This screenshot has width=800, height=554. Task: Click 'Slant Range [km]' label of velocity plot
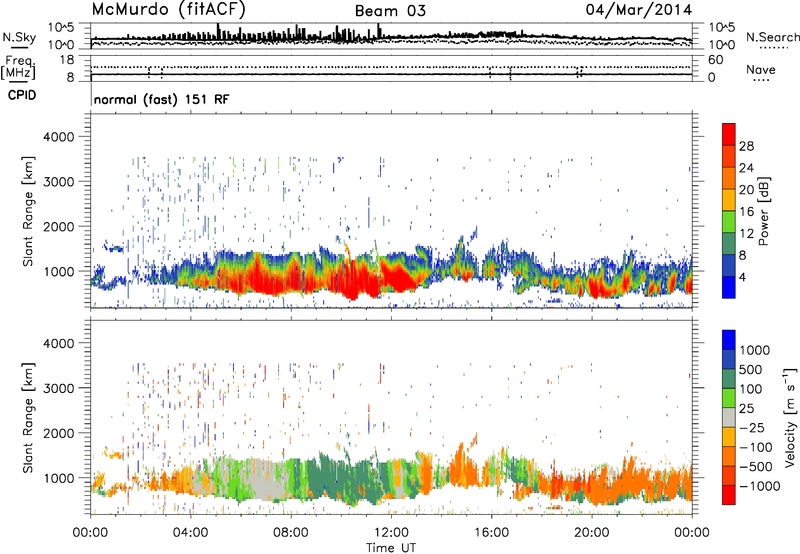pos(29,417)
